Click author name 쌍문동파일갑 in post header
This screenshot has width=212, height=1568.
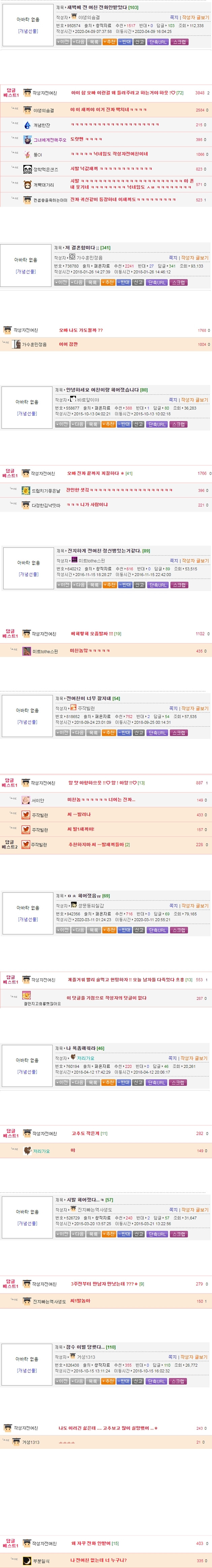[x=91, y=906]
